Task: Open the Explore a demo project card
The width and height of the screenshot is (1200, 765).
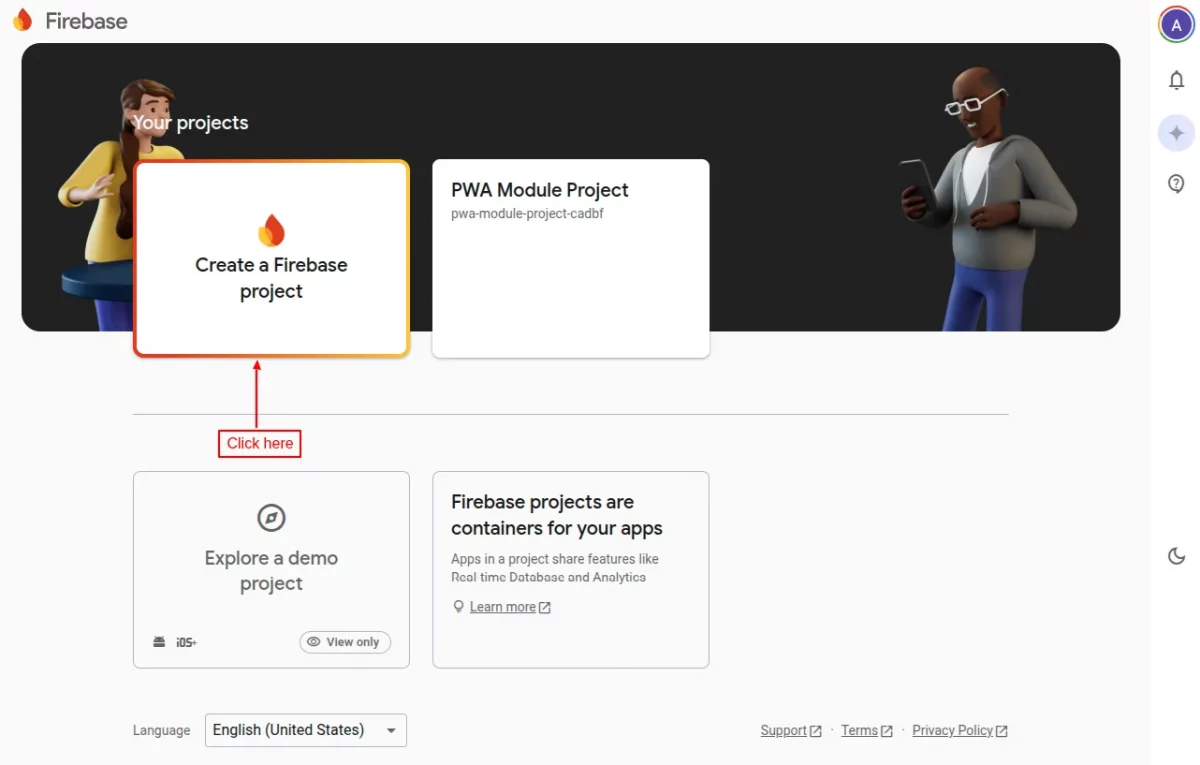Action: (271, 569)
